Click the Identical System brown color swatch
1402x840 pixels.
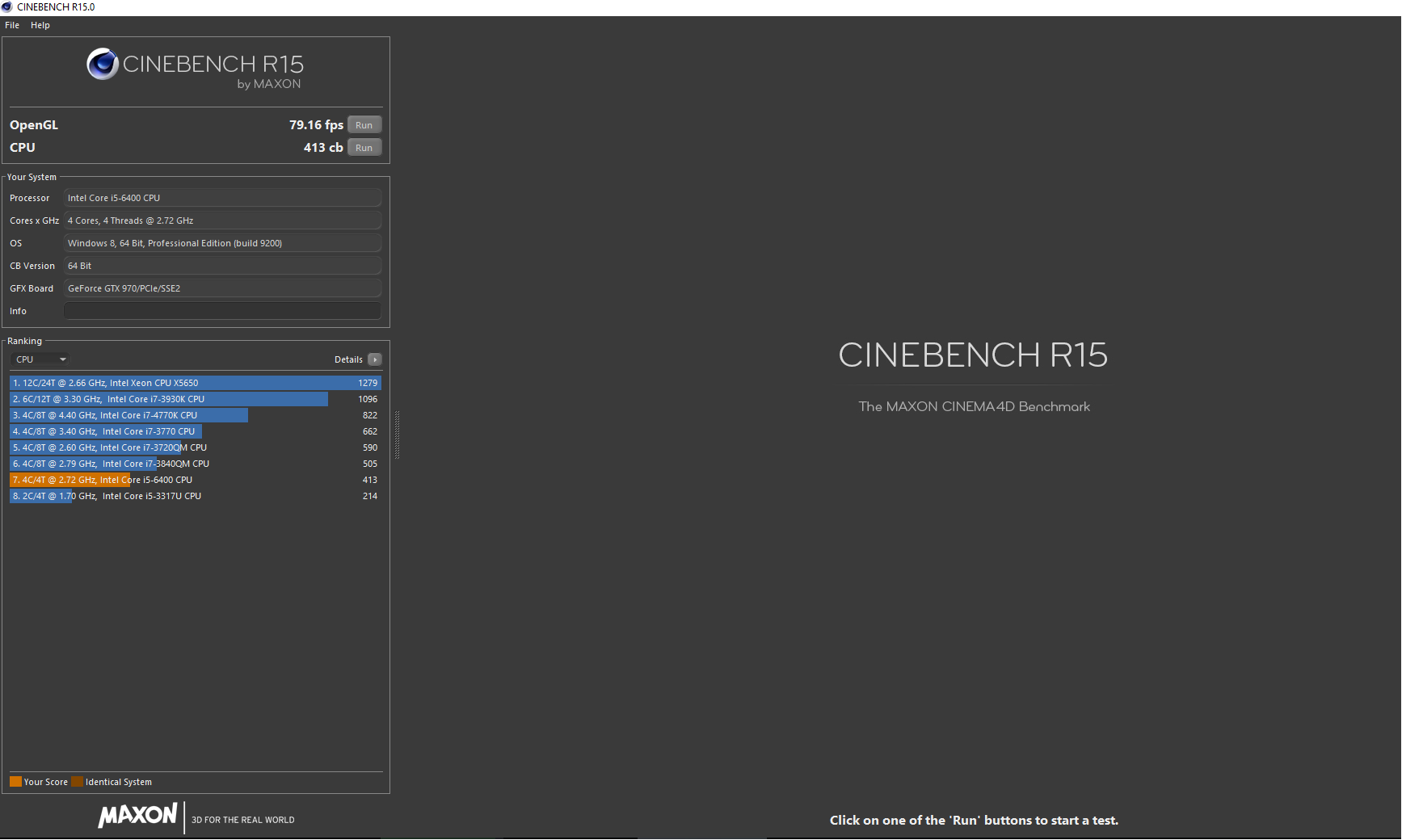coord(77,782)
